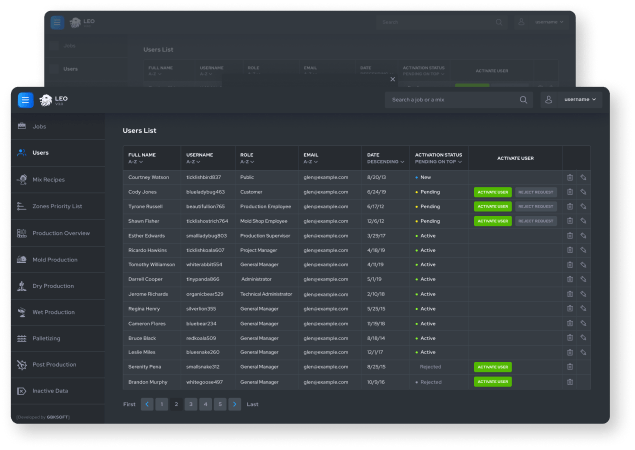The image size is (635, 450).
Task: Click the email of Darrell Cooper
Action: pyautogui.click(x=326, y=279)
